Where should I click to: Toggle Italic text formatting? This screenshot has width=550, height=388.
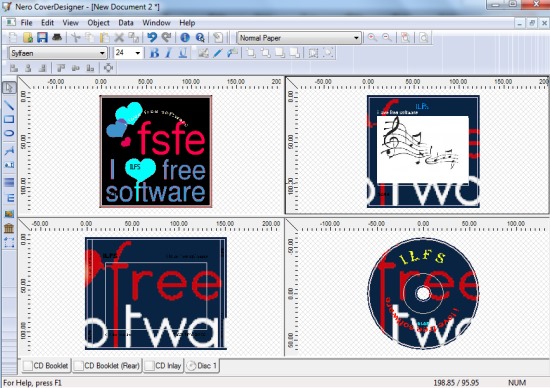[168, 53]
